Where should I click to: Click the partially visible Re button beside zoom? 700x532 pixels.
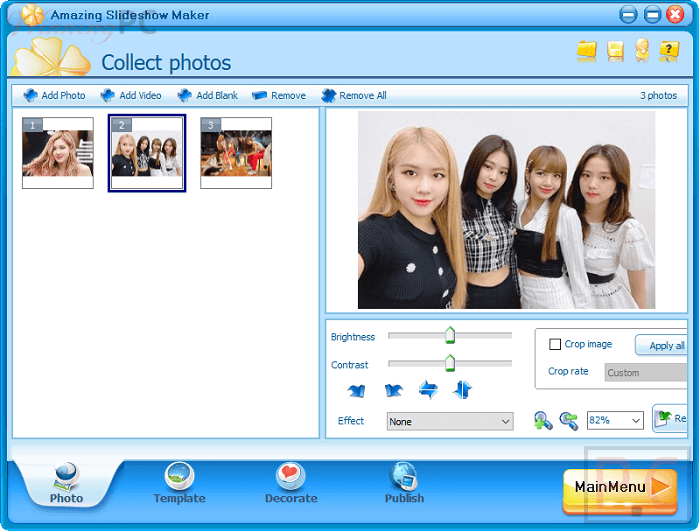(670, 418)
